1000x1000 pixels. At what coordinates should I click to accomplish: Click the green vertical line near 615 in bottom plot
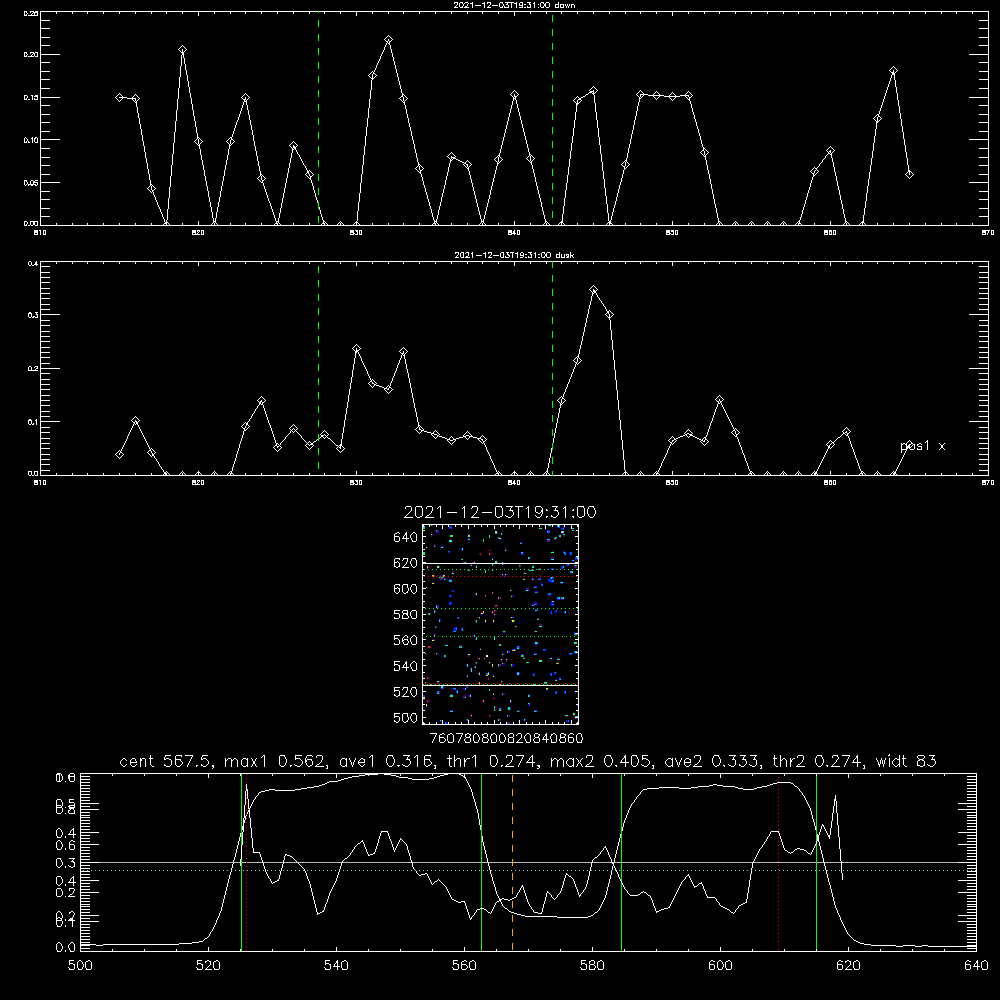[816, 862]
